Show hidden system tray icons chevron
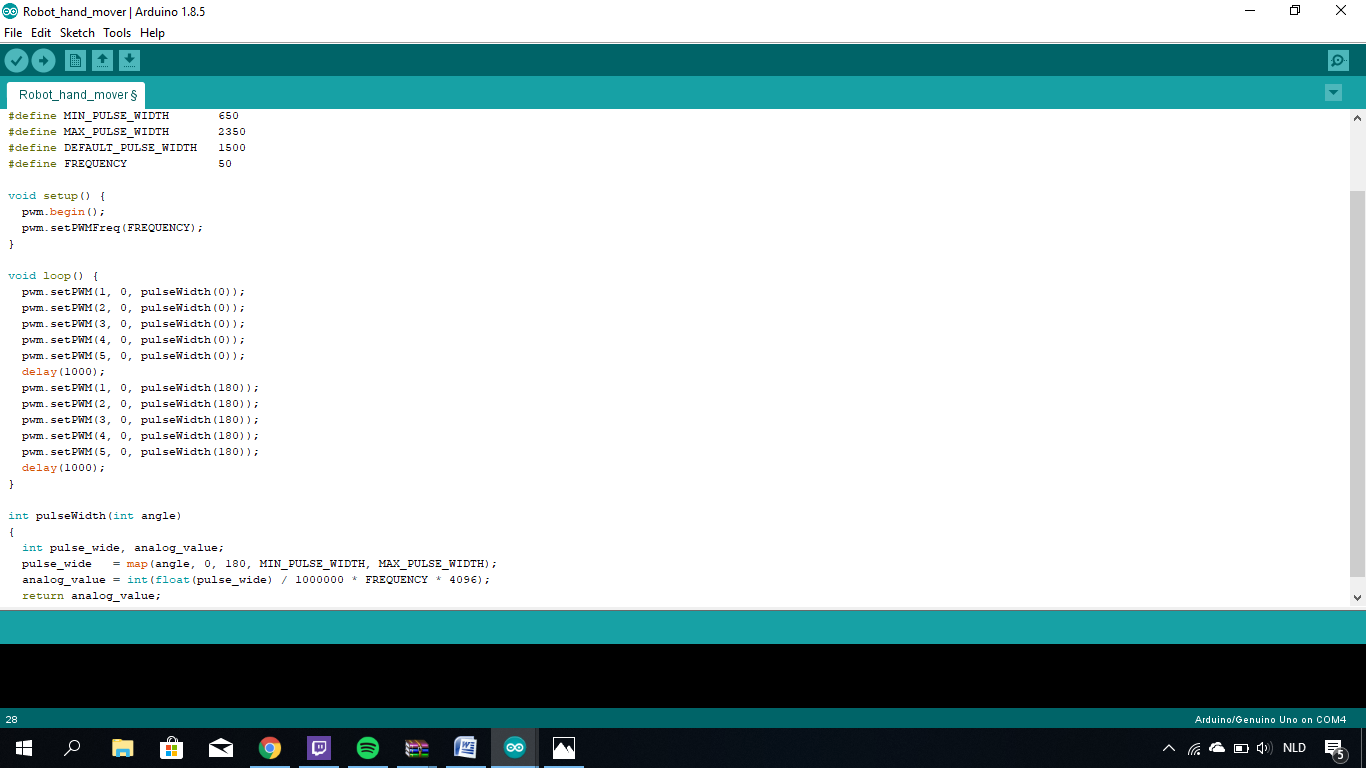 click(x=1168, y=748)
